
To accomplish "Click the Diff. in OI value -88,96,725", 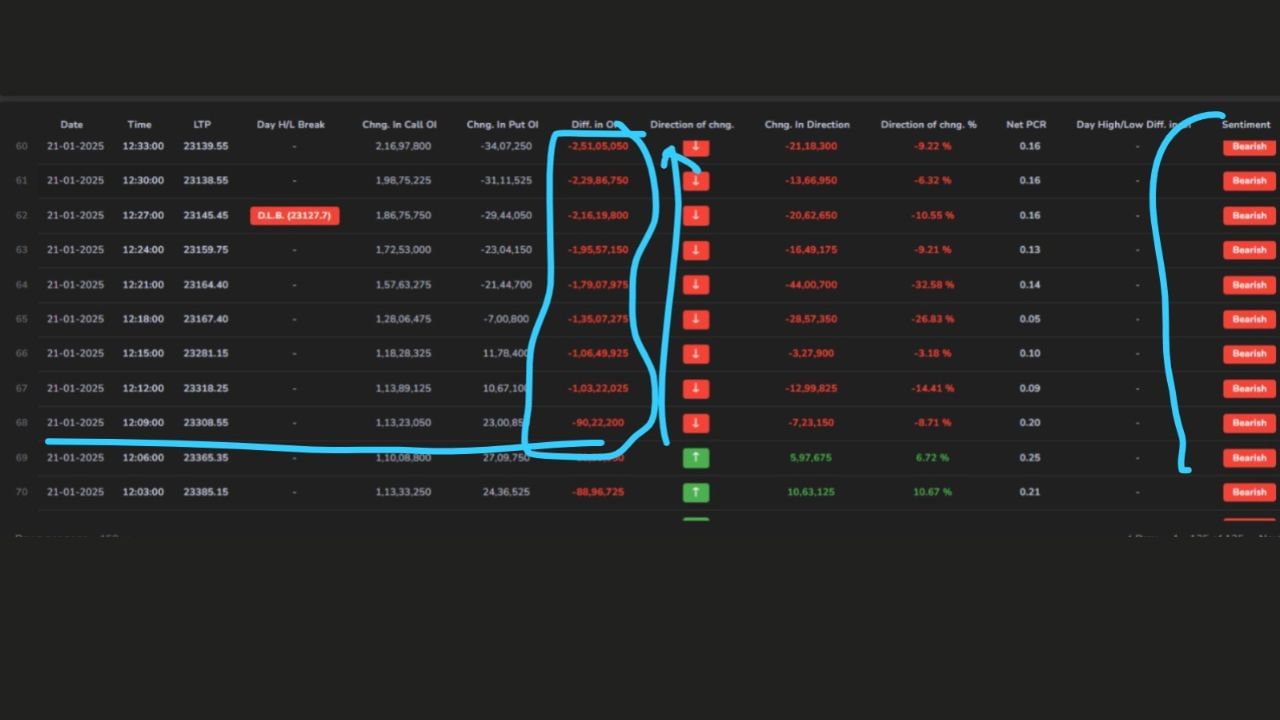I will pos(597,492).
